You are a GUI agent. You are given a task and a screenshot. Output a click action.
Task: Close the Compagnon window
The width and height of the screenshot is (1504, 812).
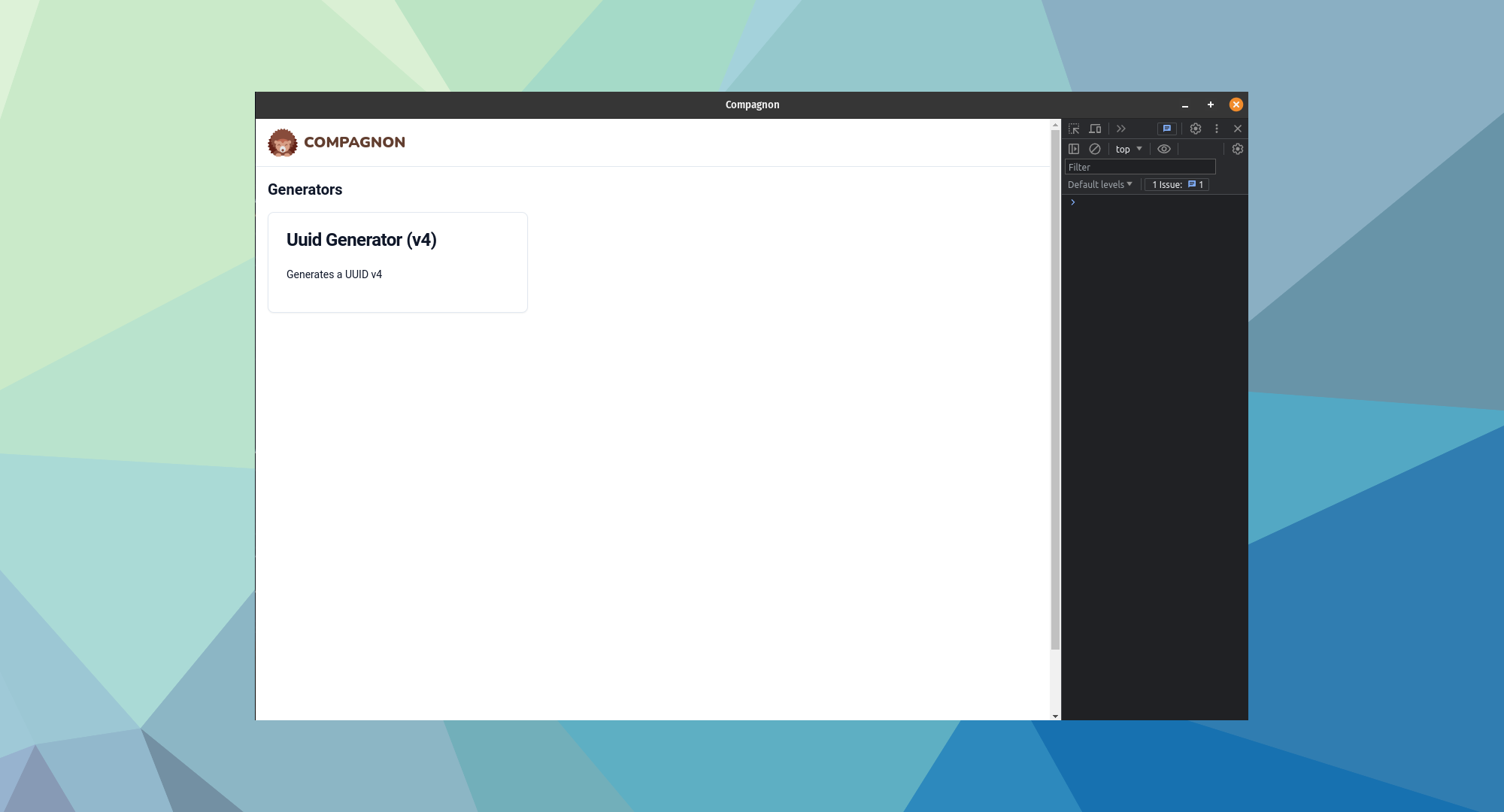1236,105
